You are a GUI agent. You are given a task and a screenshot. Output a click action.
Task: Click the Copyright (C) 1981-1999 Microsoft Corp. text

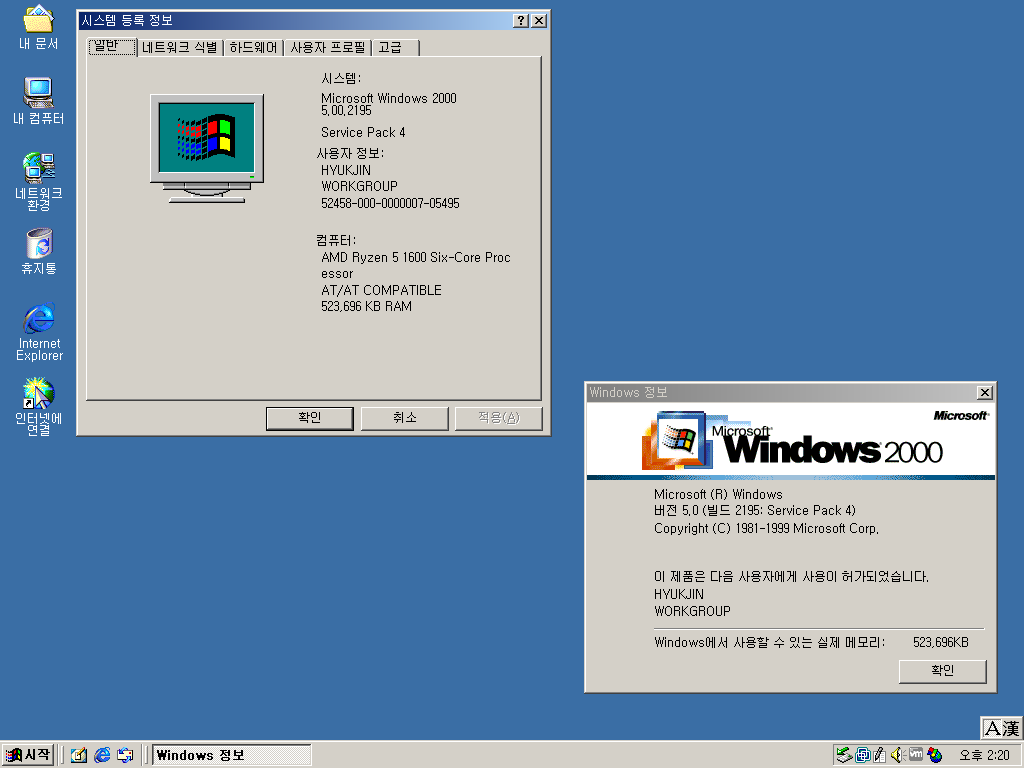pyautogui.click(x=767, y=528)
